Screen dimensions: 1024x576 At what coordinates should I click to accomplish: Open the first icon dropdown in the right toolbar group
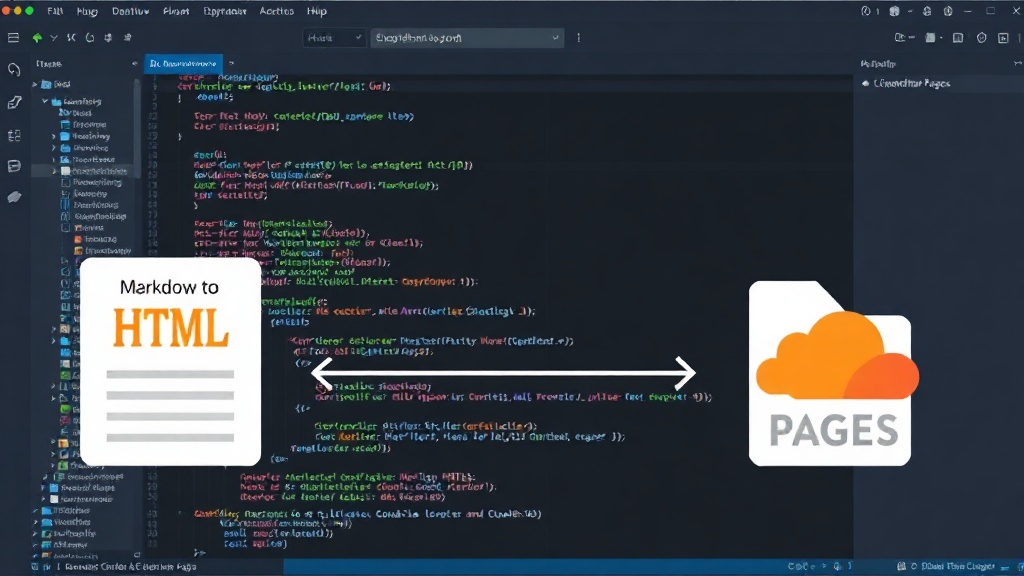click(x=904, y=38)
